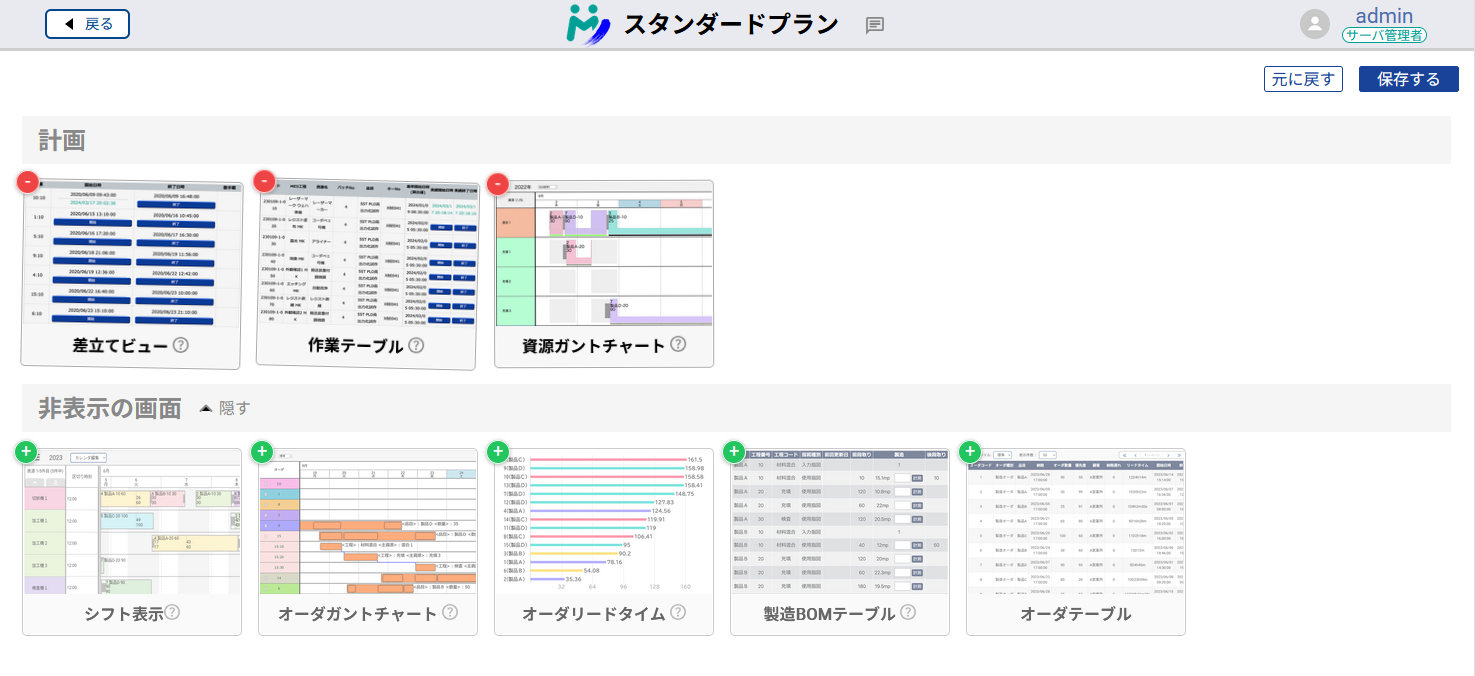Open the comment bubble icon beside スタンダードプラン
The height and width of the screenshot is (676, 1475).
875,24
